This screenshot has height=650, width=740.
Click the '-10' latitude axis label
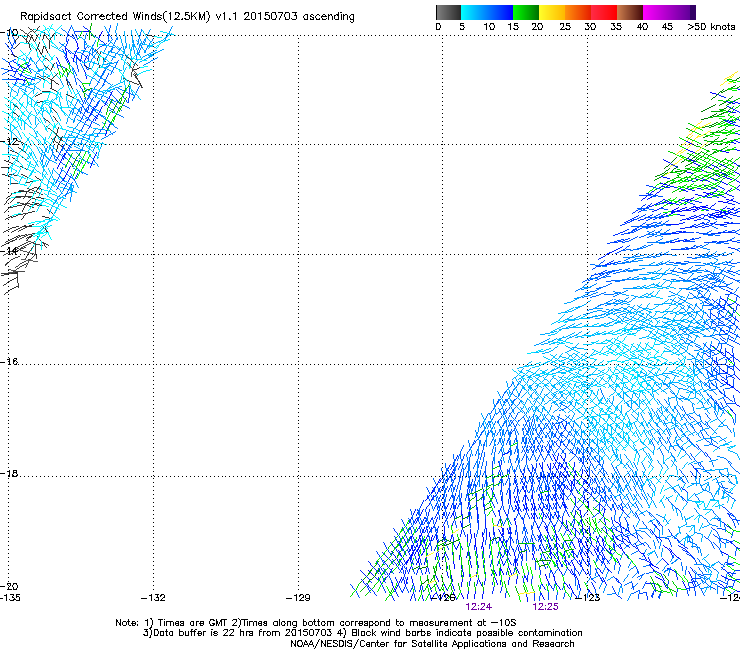(9, 33)
